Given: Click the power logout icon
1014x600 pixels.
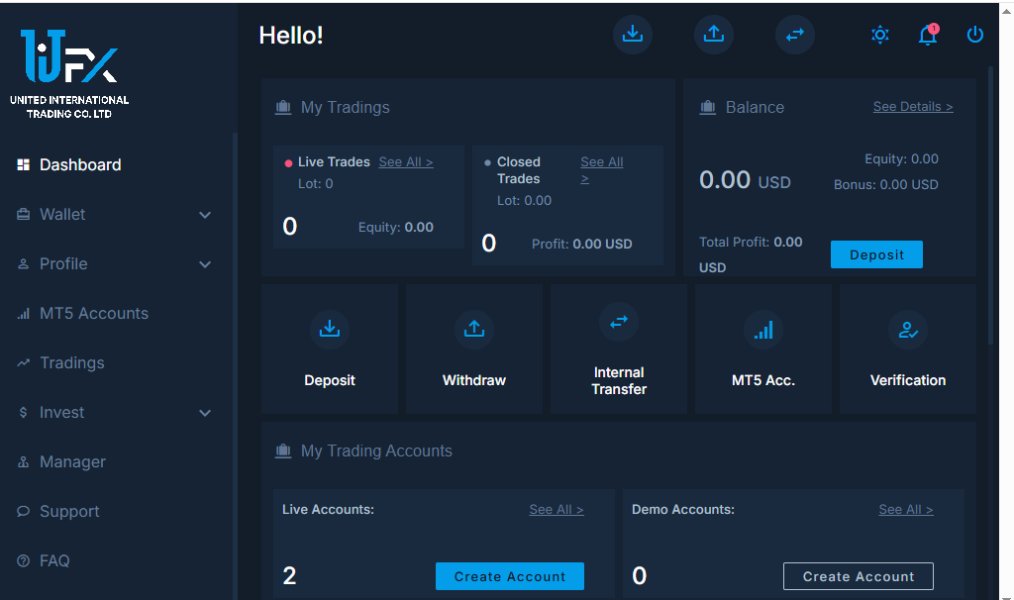Looking at the screenshot, I should pos(975,35).
